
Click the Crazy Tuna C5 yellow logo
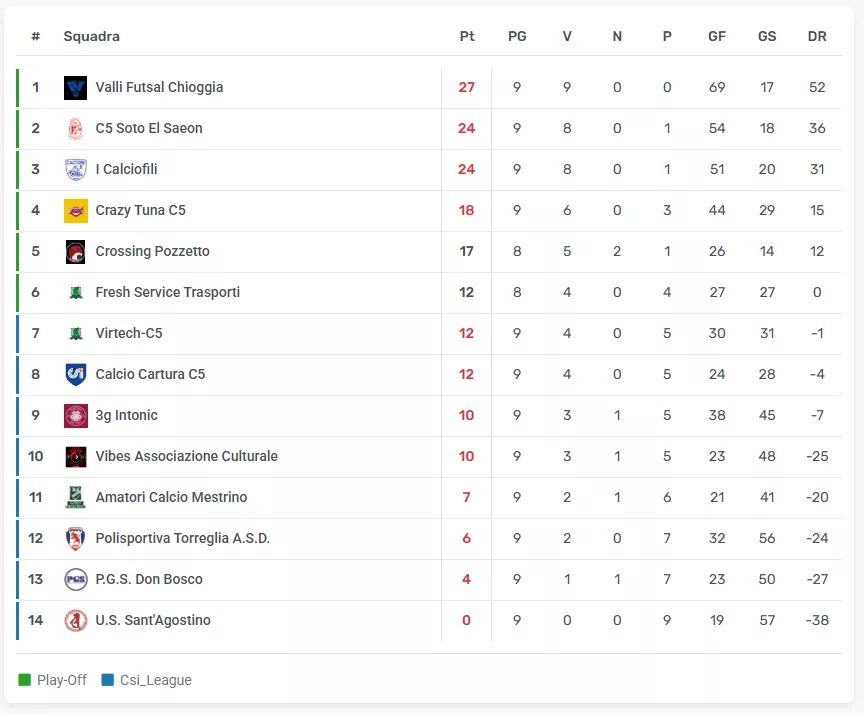[x=76, y=211]
